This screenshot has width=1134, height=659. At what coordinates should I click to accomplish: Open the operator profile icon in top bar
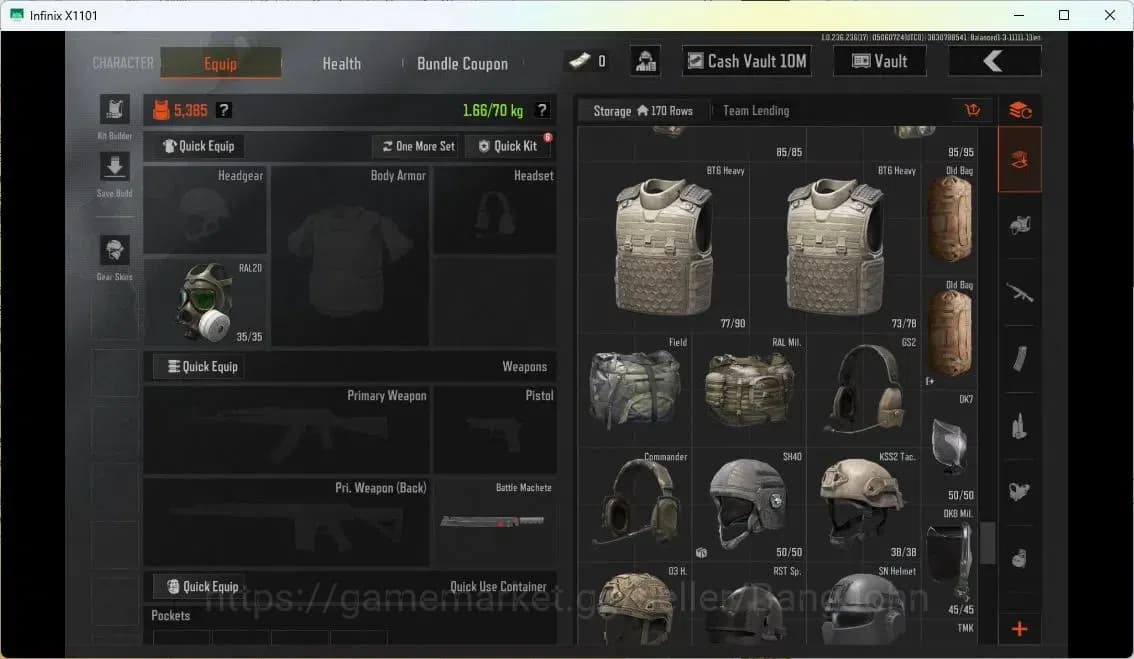point(645,61)
